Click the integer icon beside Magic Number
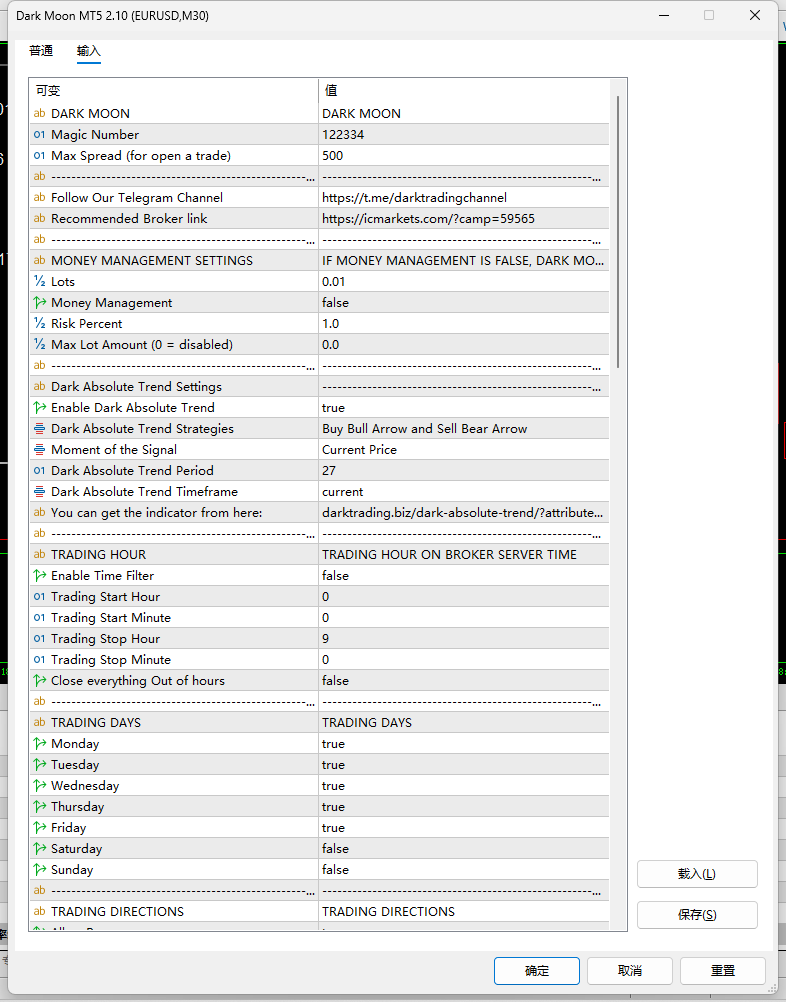The width and height of the screenshot is (786, 1002). (x=40, y=135)
